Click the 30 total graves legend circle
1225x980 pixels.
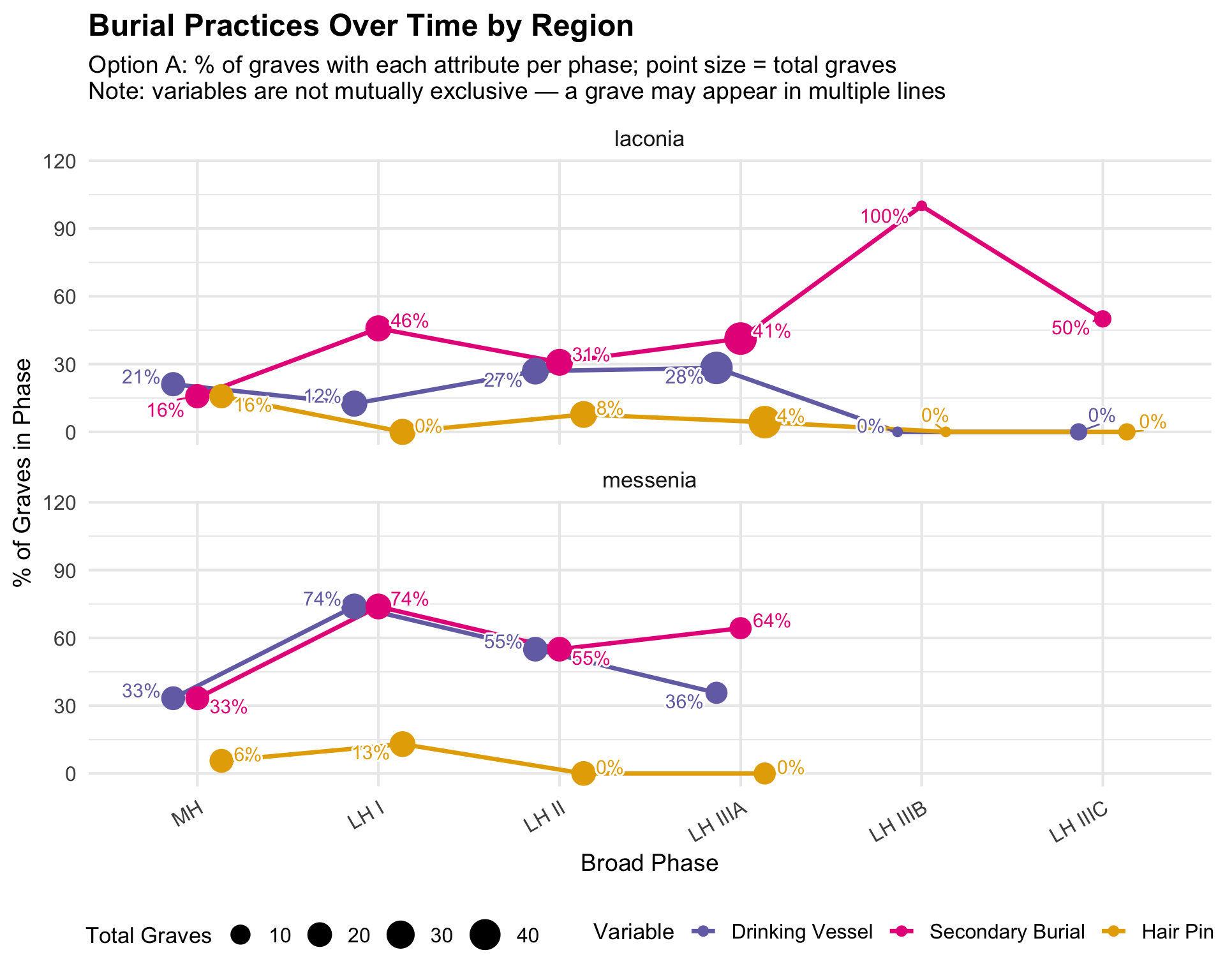[401, 935]
